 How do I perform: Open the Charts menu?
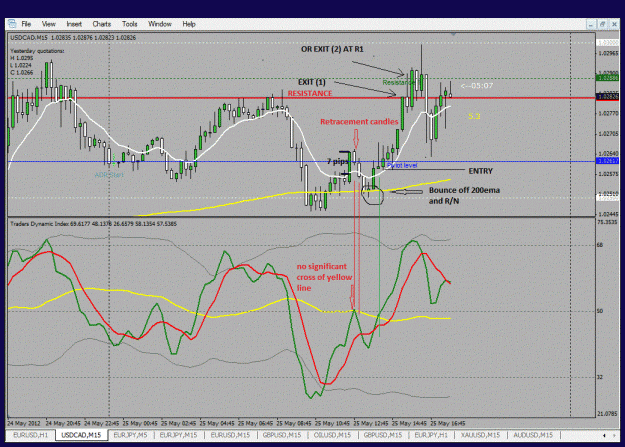pos(102,24)
